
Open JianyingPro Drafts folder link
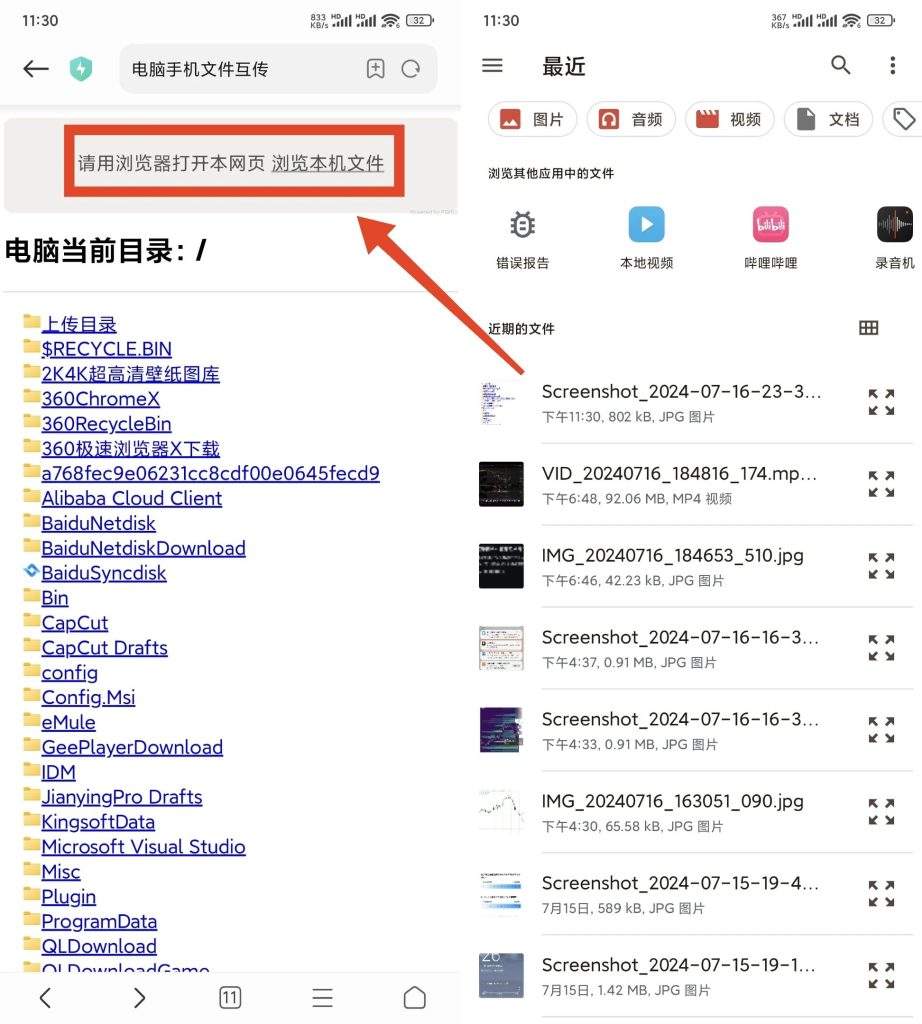pos(122,797)
